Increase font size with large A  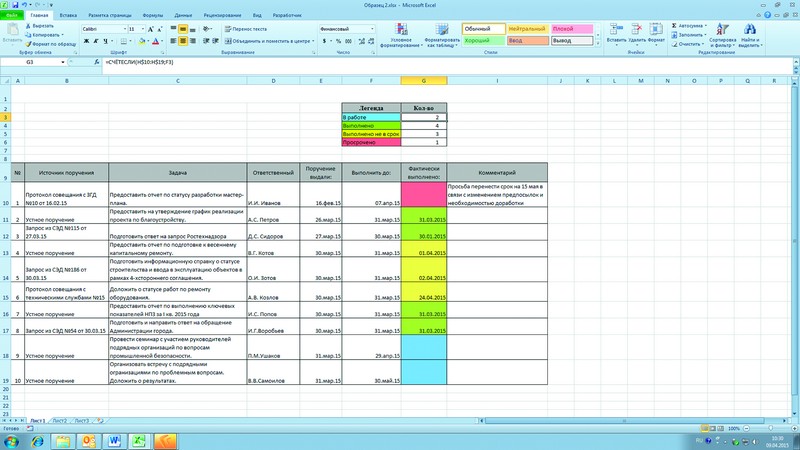pyautogui.click(x=151, y=29)
